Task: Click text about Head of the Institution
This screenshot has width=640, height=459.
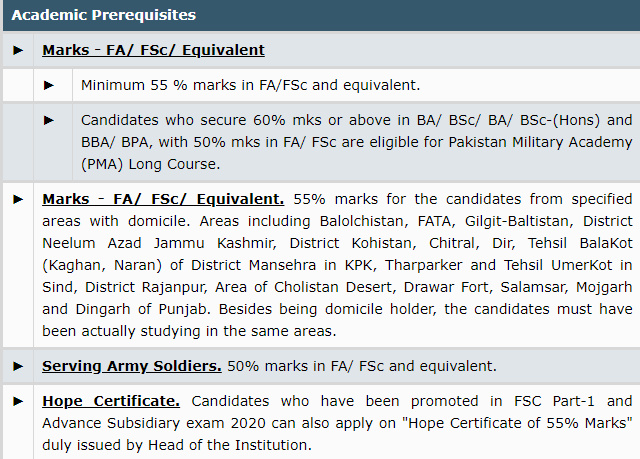Action: [x=230, y=445]
